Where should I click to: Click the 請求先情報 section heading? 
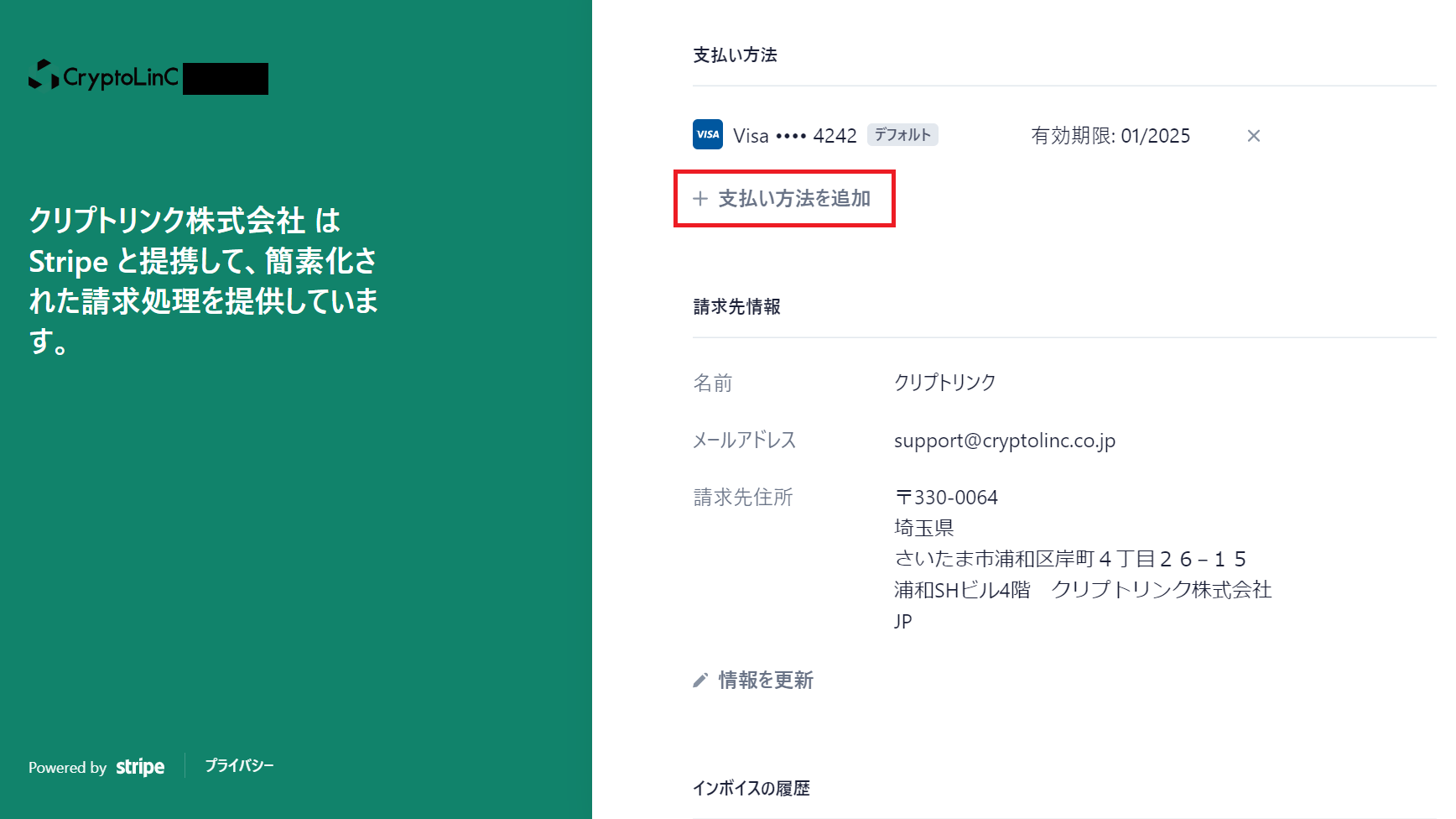(x=737, y=307)
